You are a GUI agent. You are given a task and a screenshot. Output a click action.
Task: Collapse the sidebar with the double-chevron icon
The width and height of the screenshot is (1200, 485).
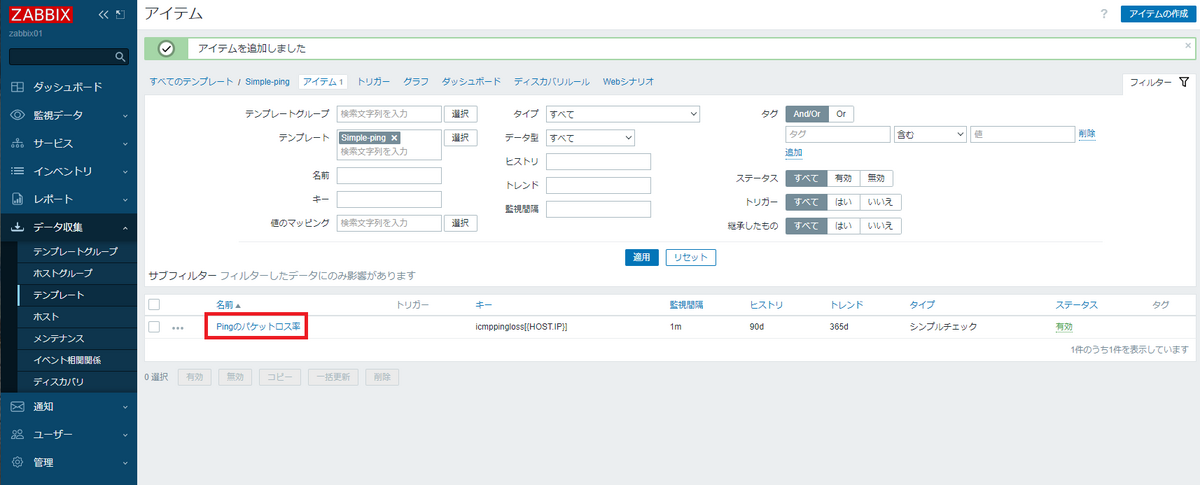click(x=103, y=15)
